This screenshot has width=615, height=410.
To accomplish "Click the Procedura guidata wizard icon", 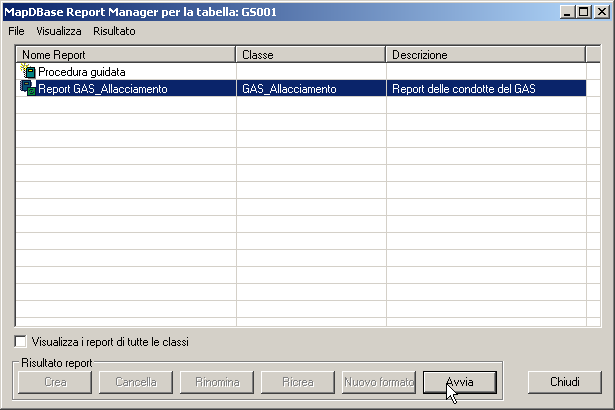I will (27, 72).
